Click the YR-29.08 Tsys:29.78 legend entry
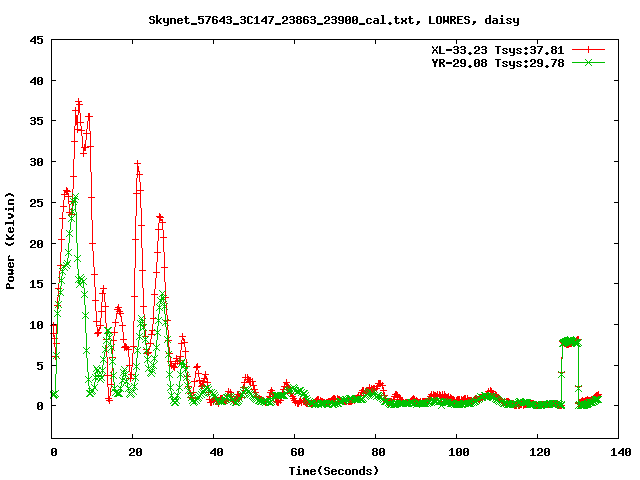The width and height of the screenshot is (640, 480). click(x=498, y=63)
